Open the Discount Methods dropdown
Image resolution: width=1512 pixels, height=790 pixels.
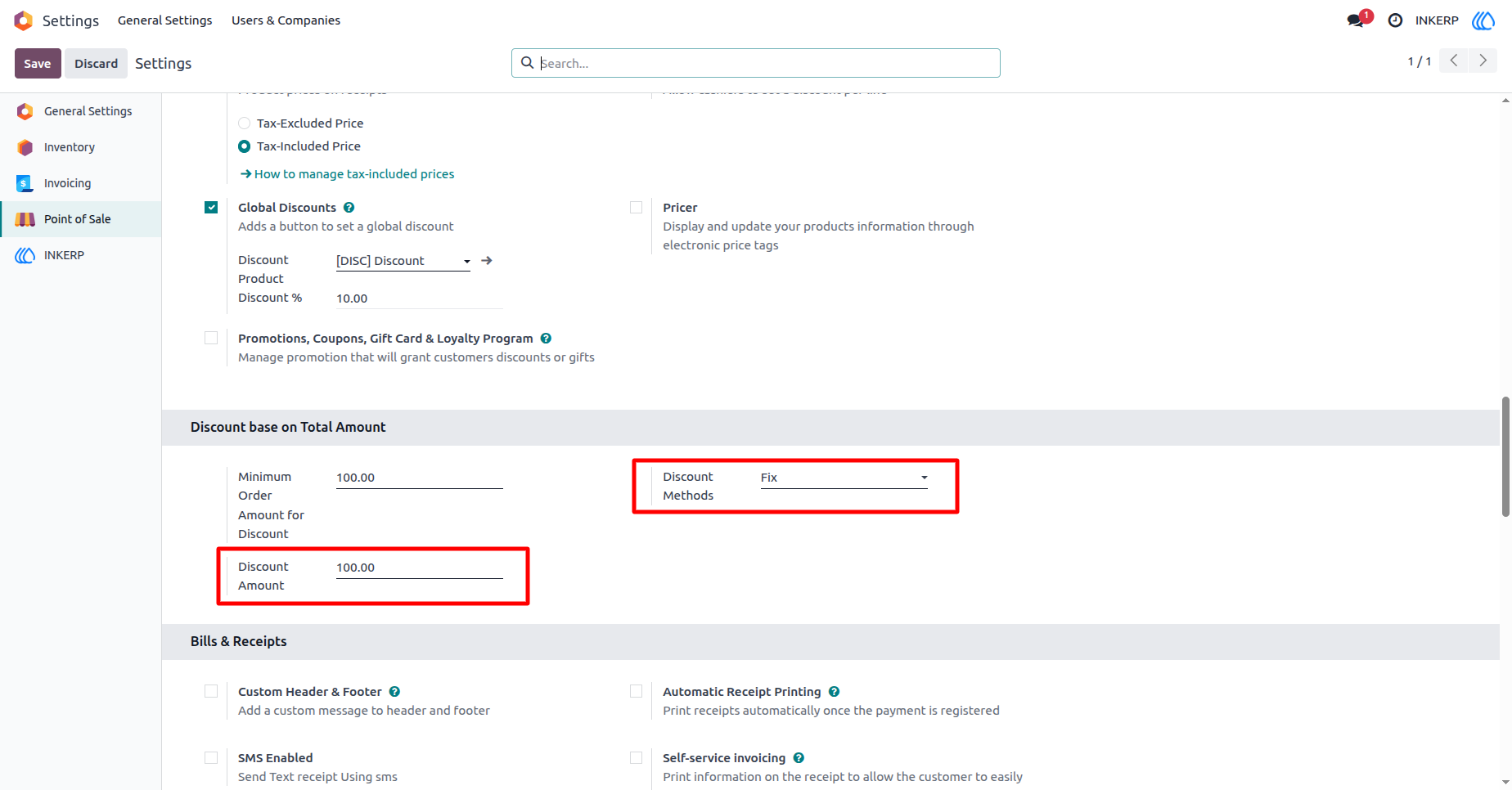point(844,478)
